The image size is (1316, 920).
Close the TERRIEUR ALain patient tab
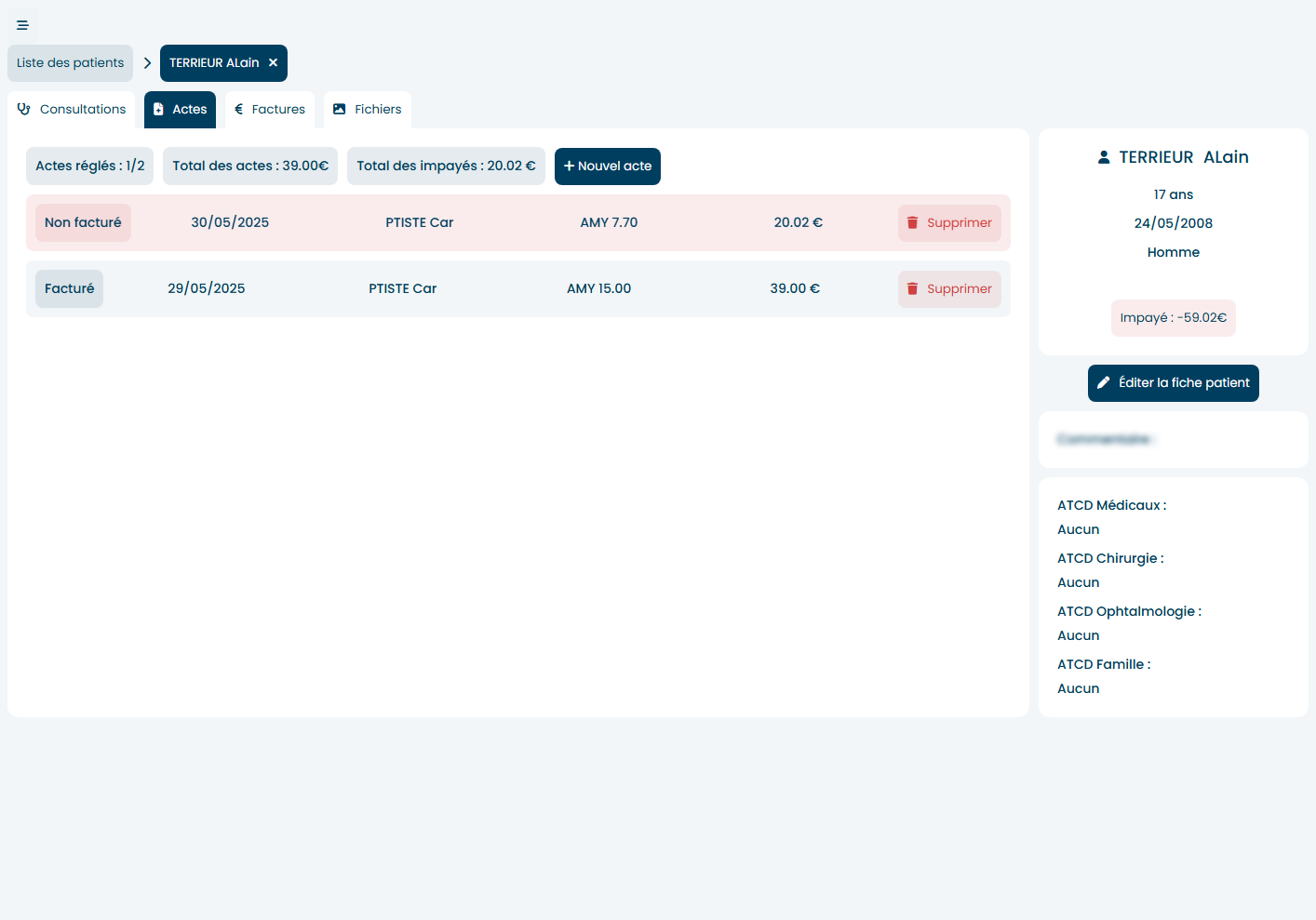coord(272,62)
